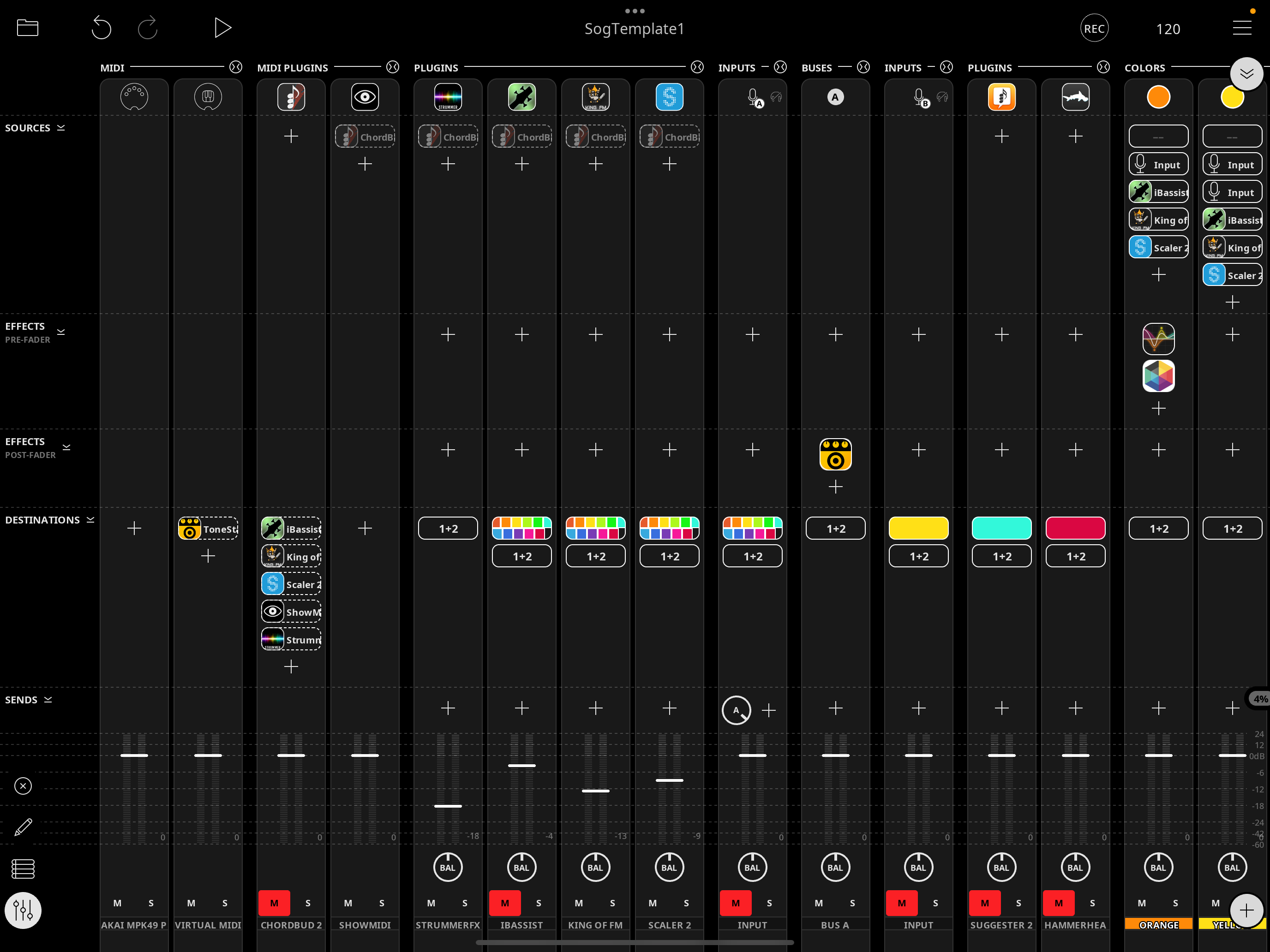Collapse the DESTINATIONS section
1270x952 pixels.
coord(90,519)
